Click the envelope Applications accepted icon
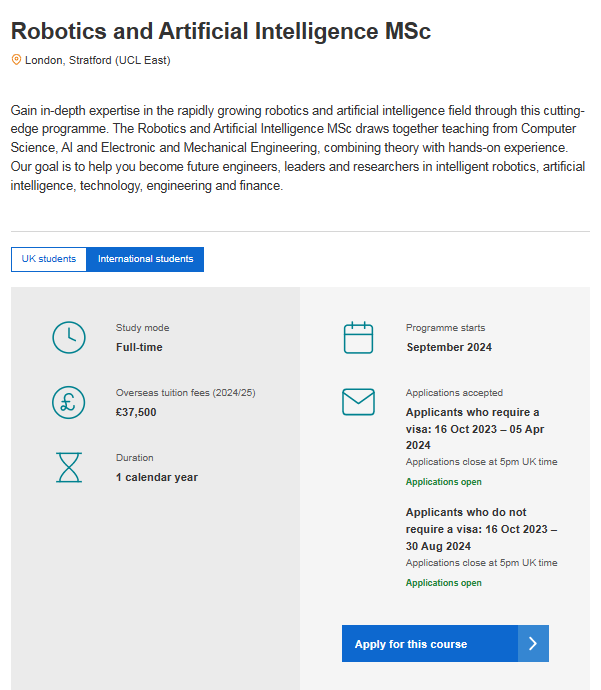The image size is (601, 690). [x=358, y=402]
